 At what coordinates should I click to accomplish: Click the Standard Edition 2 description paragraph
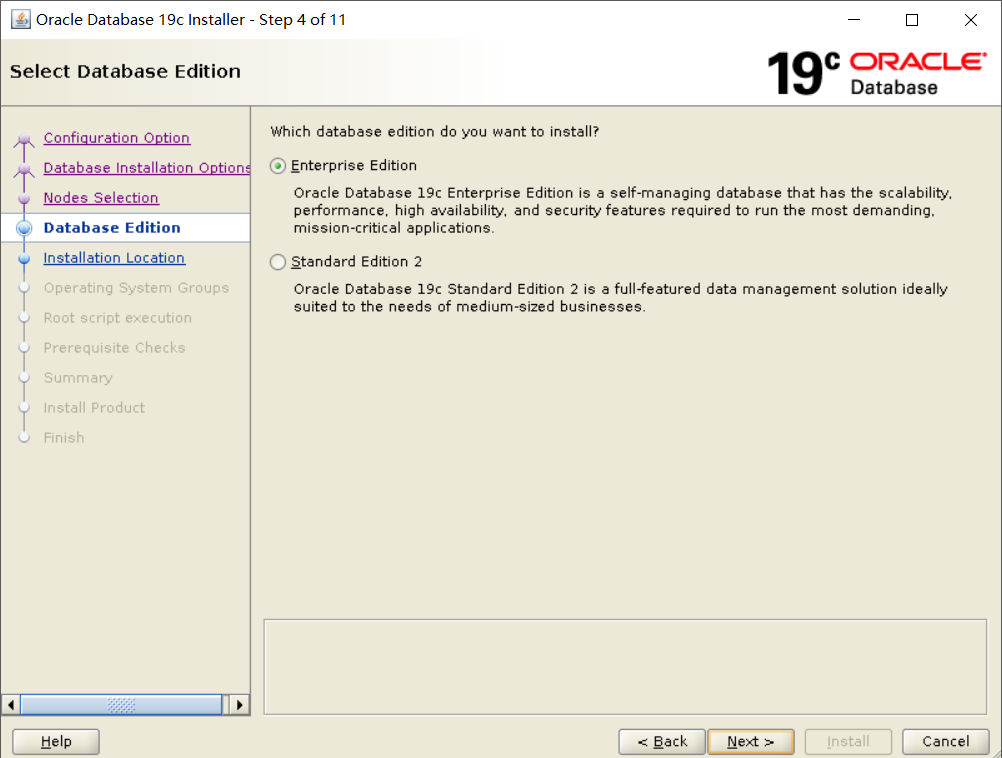(x=620, y=298)
